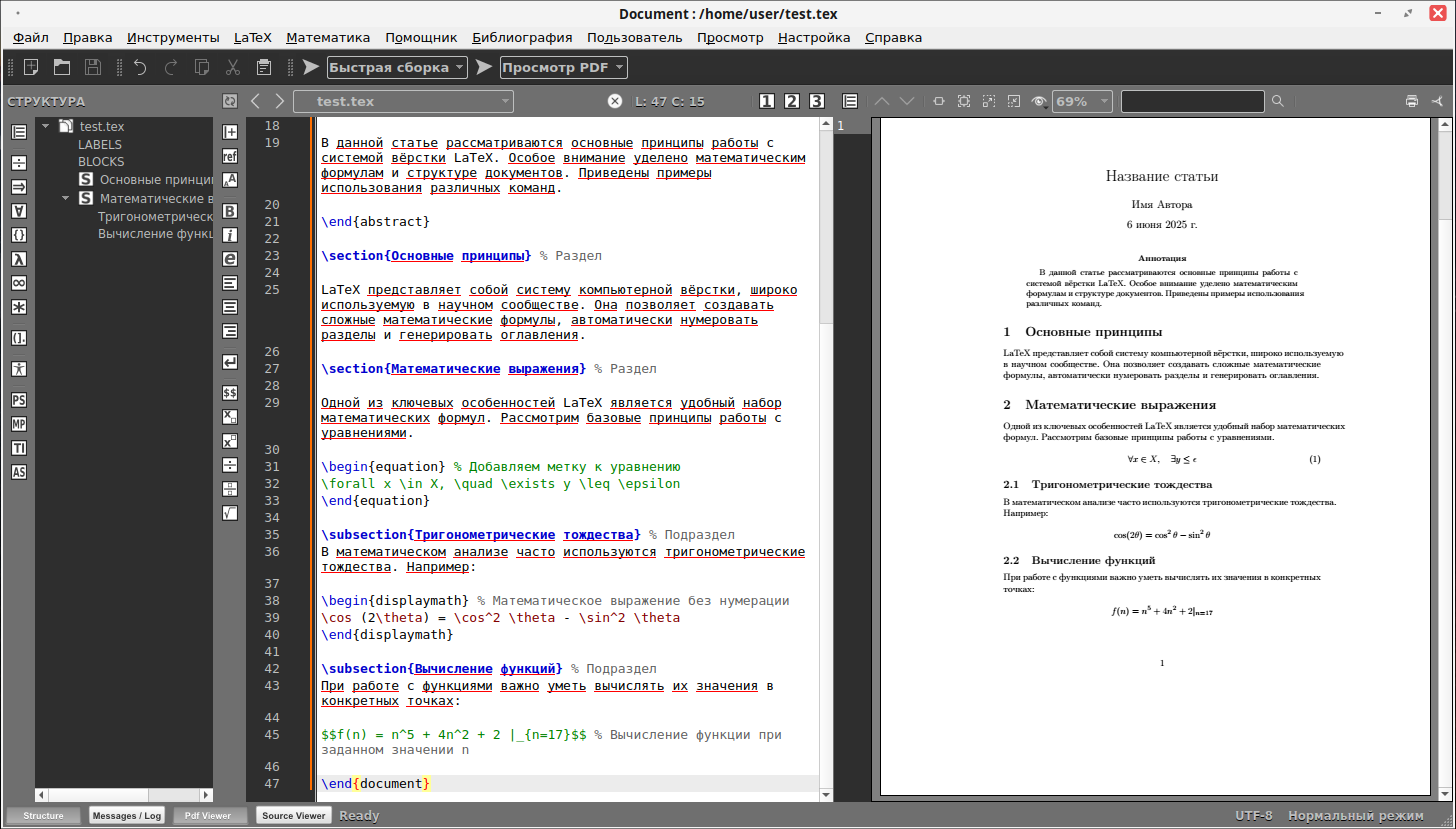Open the Greek letters lambda panel
The width and height of the screenshot is (1456, 829).
point(19,259)
